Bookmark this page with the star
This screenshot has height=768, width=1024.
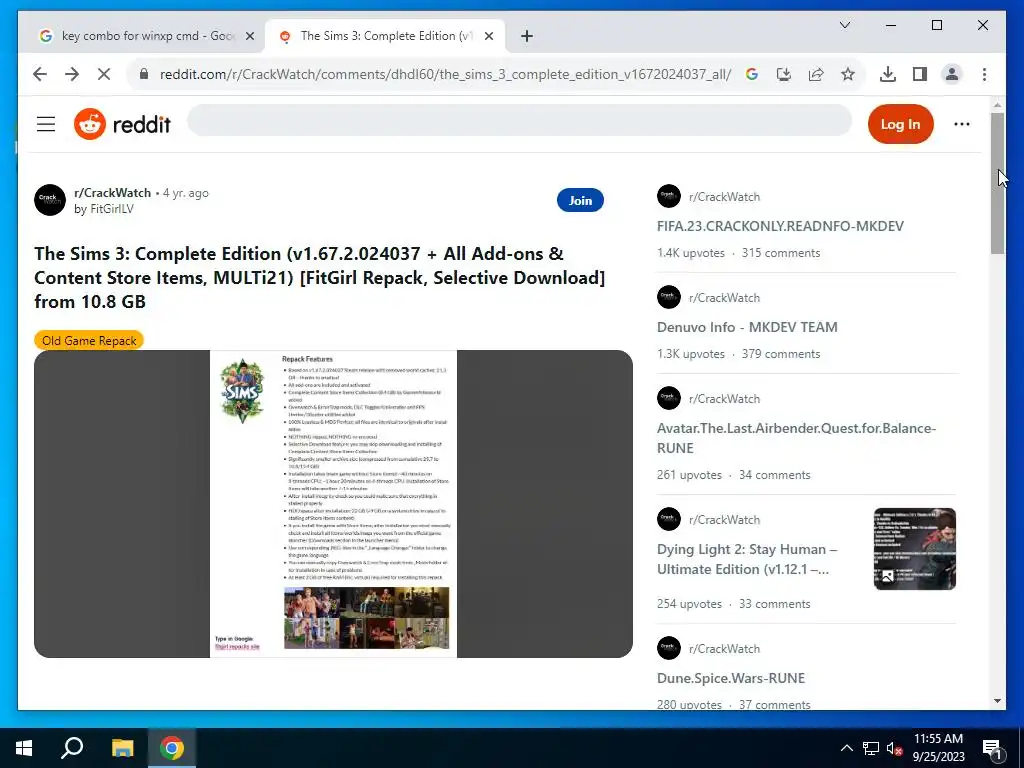(848, 74)
